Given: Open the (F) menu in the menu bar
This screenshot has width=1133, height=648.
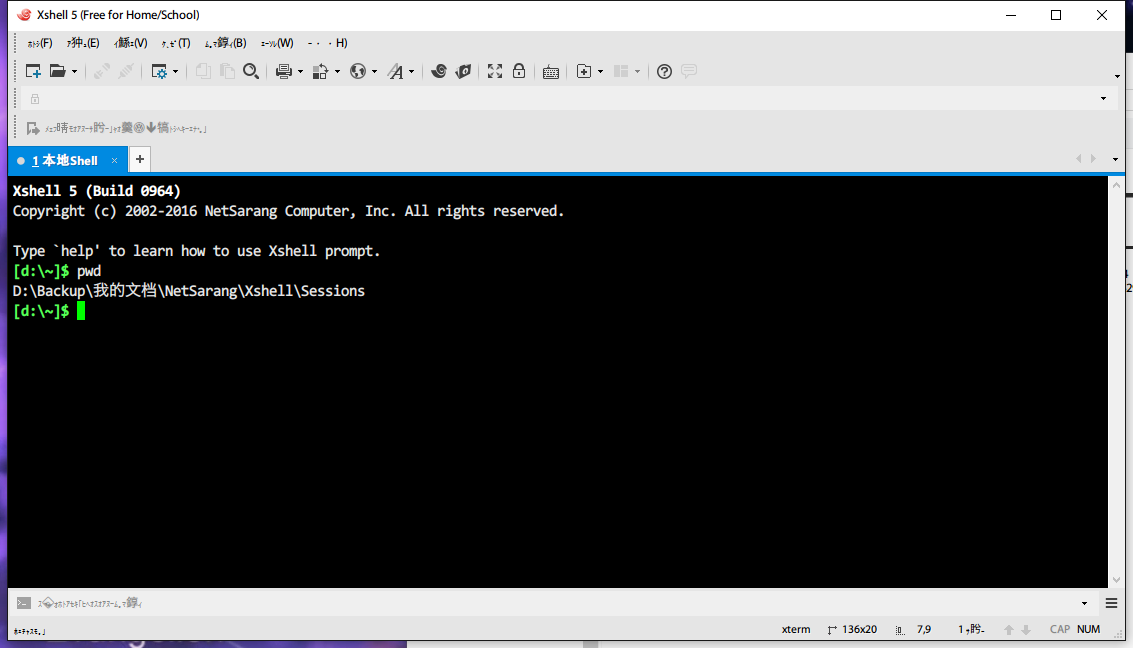Looking at the screenshot, I should 40,43.
